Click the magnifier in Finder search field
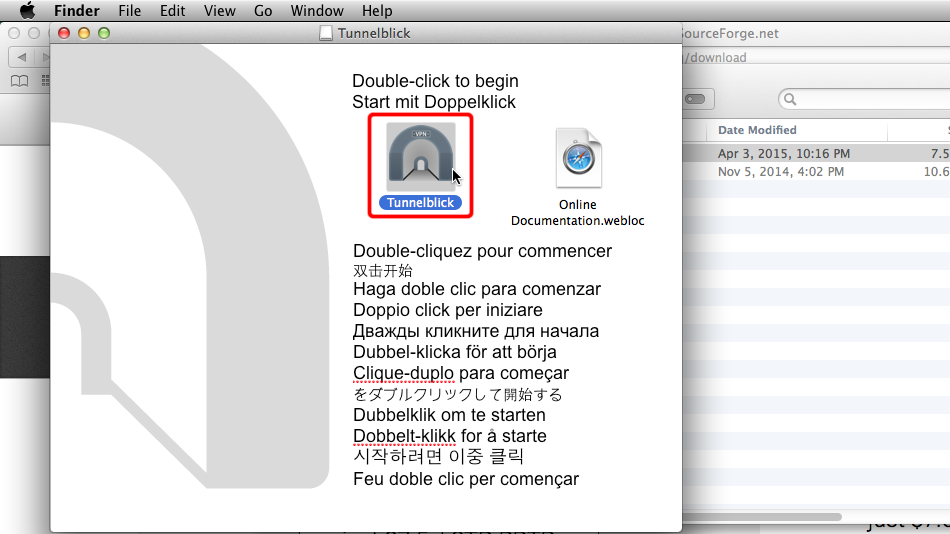The height and width of the screenshot is (534, 950). [x=790, y=99]
